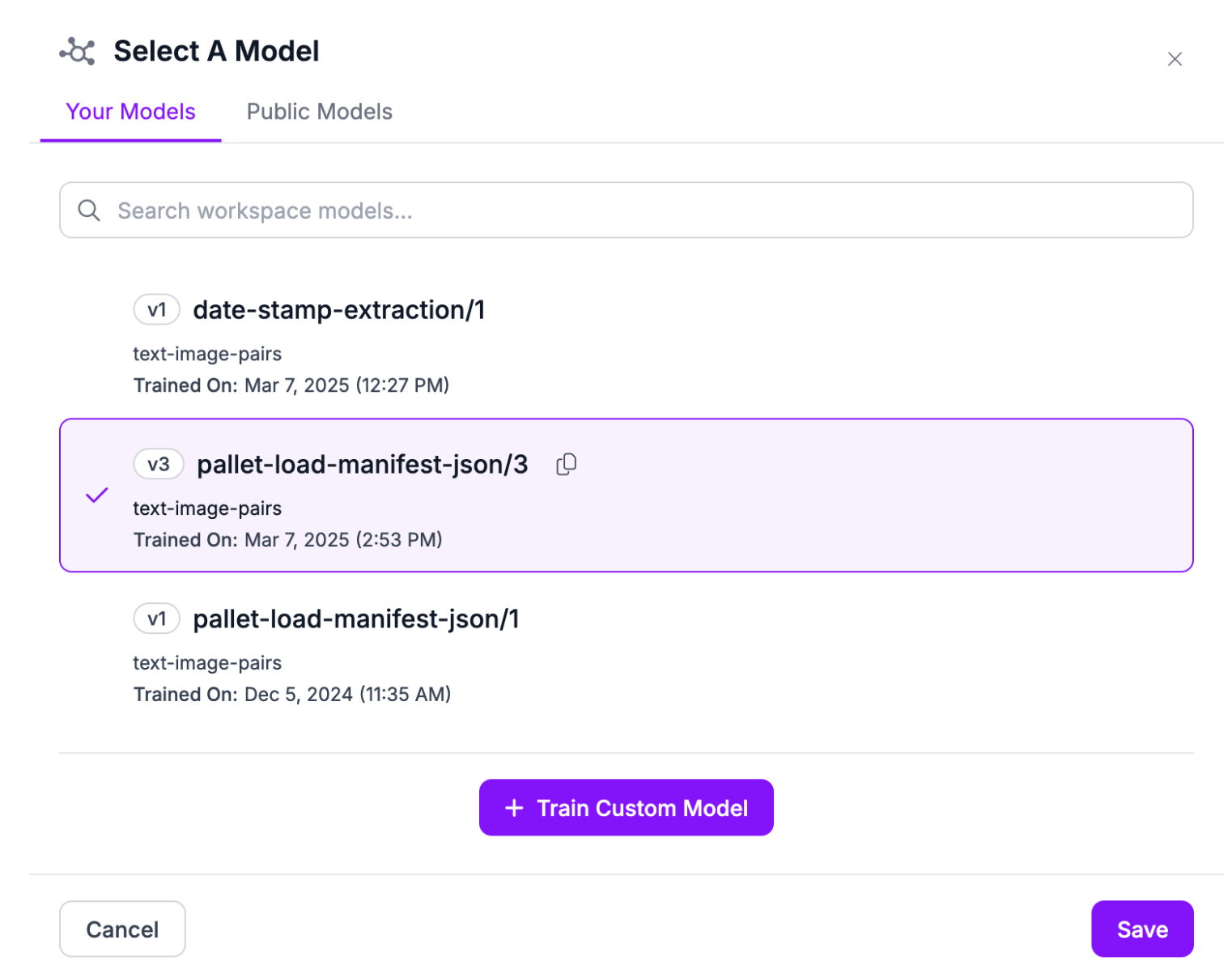Select the pallet-load-manifest-json/3 model name
Viewport: 1232px width, 978px height.
tap(362, 465)
